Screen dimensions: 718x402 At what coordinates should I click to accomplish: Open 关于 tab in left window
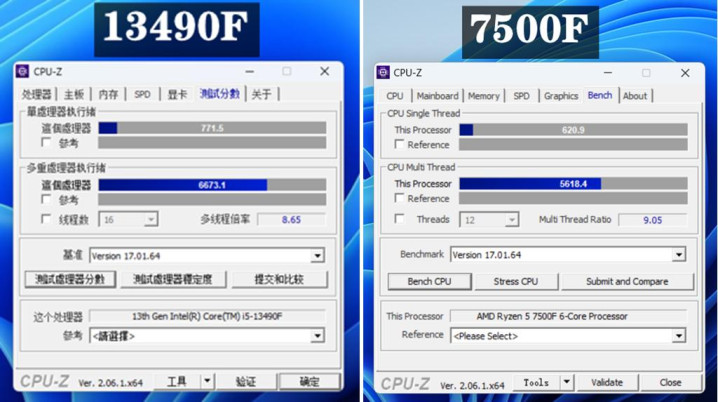(261, 95)
